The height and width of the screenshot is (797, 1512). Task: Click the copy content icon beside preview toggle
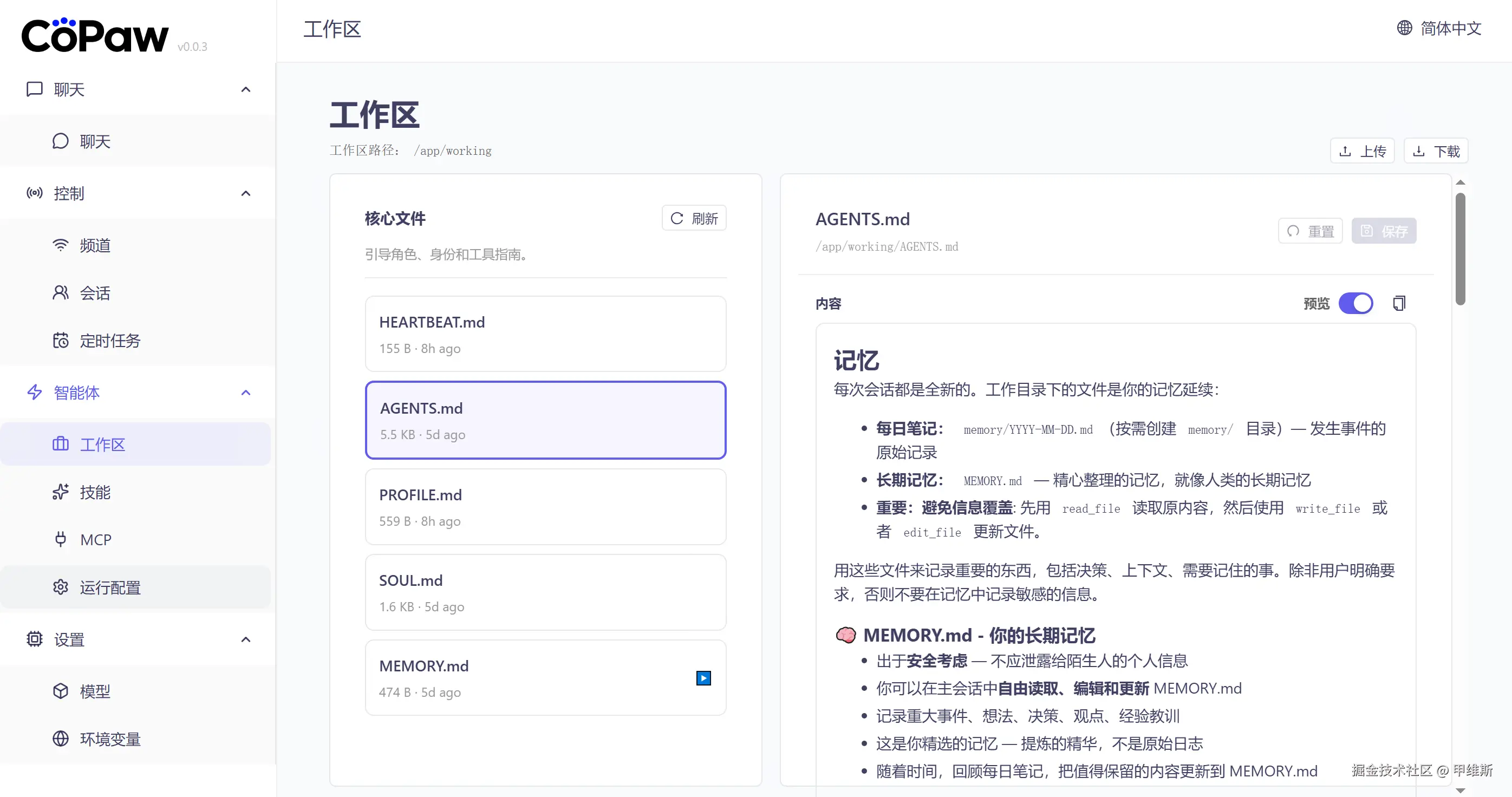pyautogui.click(x=1399, y=303)
